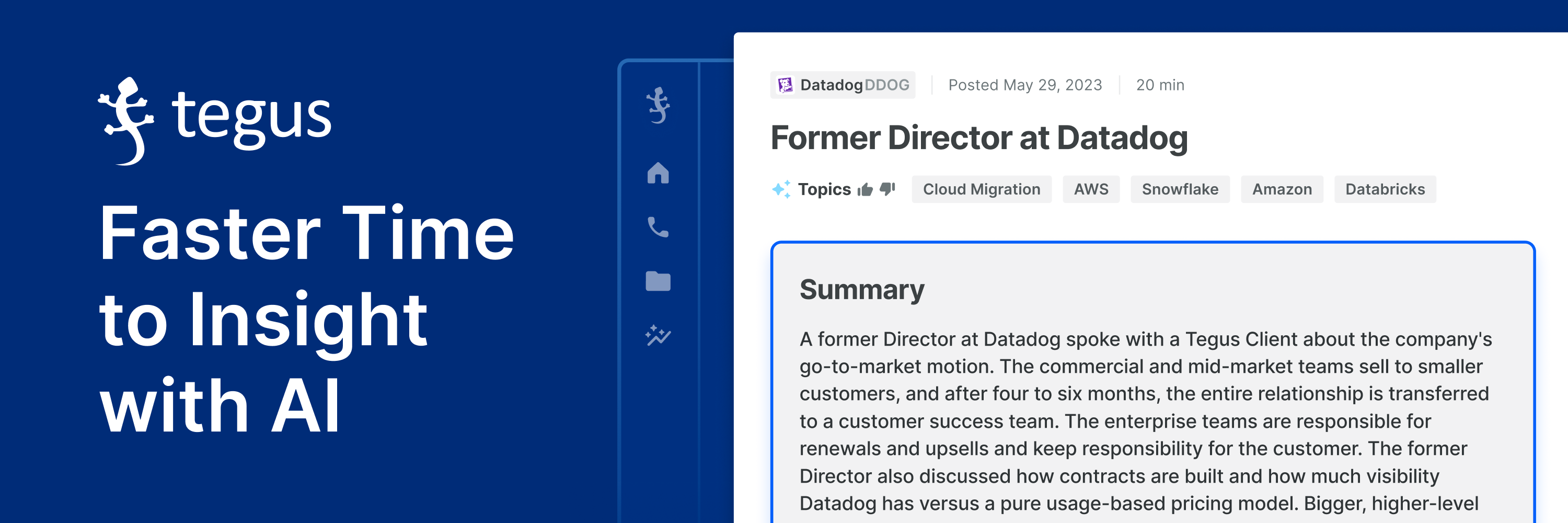
Task: Click the Datadog company logo icon
Action: click(x=785, y=85)
